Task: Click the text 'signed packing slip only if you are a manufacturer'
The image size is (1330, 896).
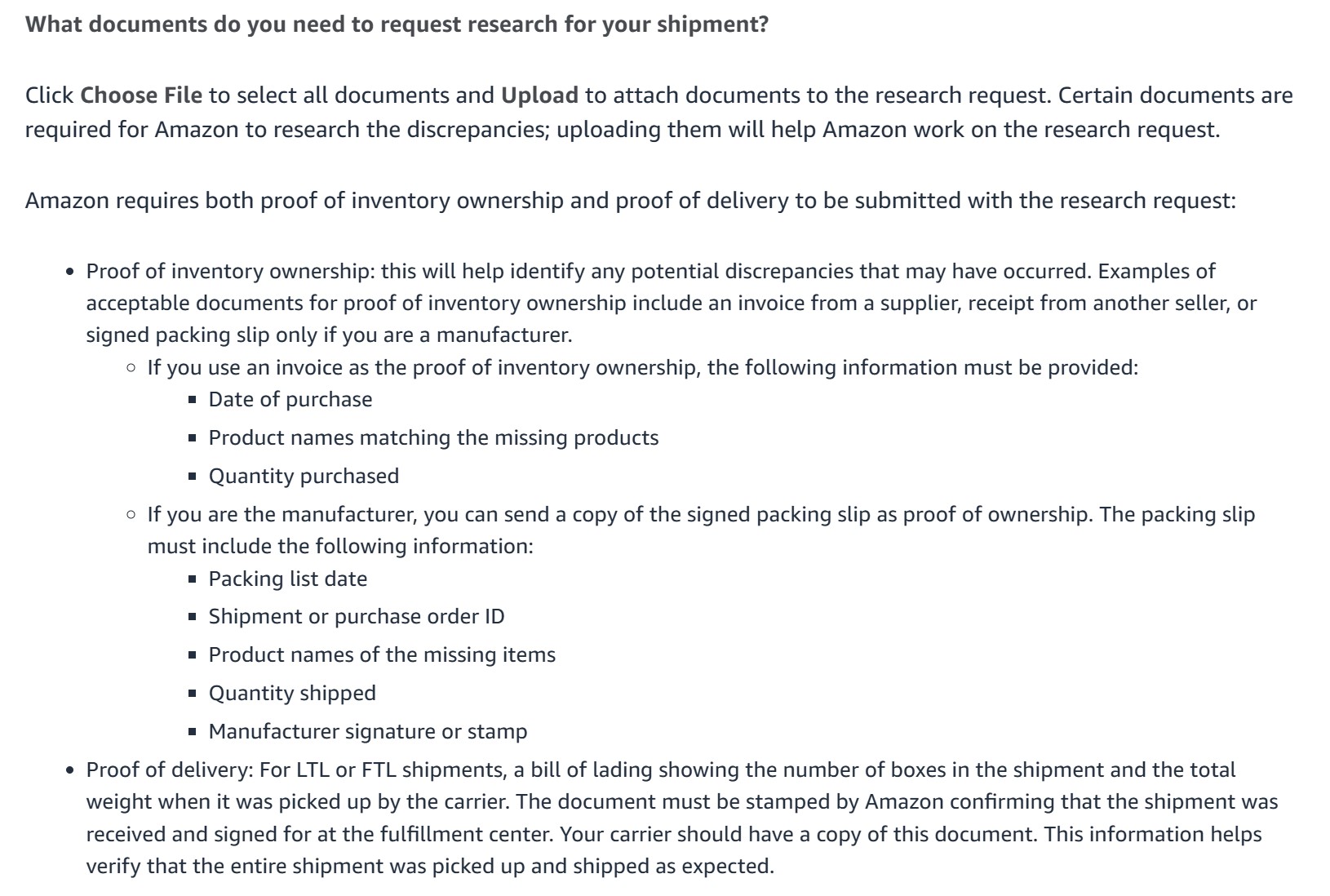Action: pos(330,335)
